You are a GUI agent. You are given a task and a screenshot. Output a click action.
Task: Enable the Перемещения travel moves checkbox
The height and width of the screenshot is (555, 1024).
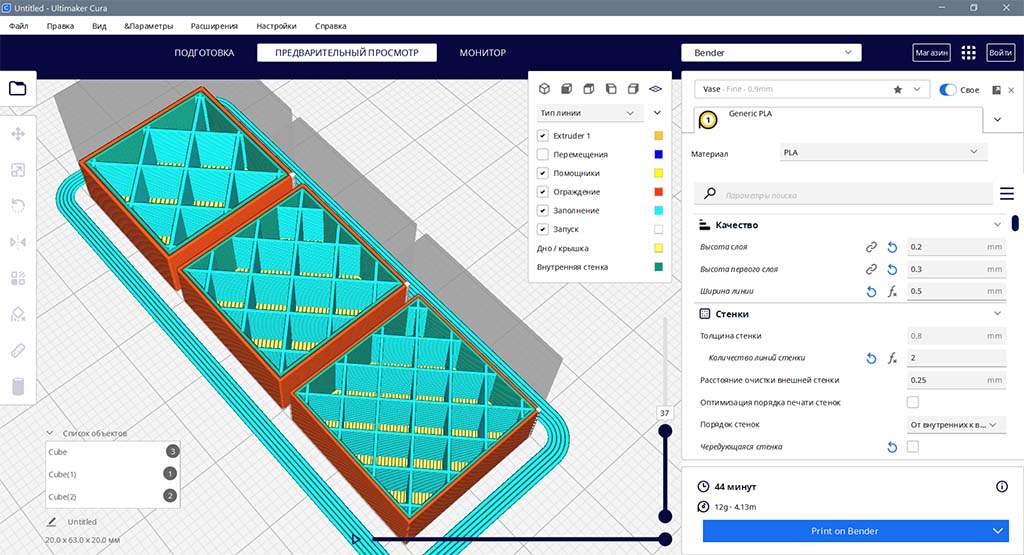point(543,154)
